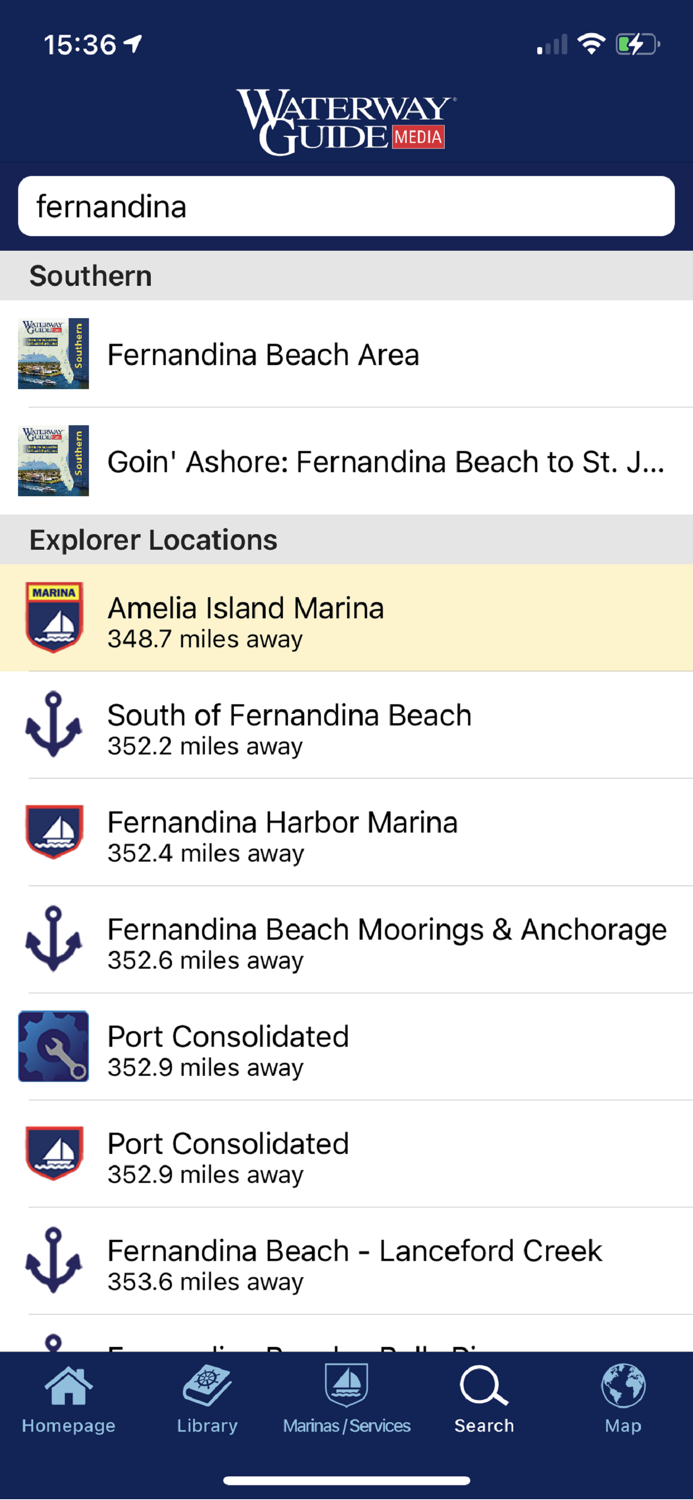
Task: Tap the Waterway Guide Media logo
Action: [346, 122]
